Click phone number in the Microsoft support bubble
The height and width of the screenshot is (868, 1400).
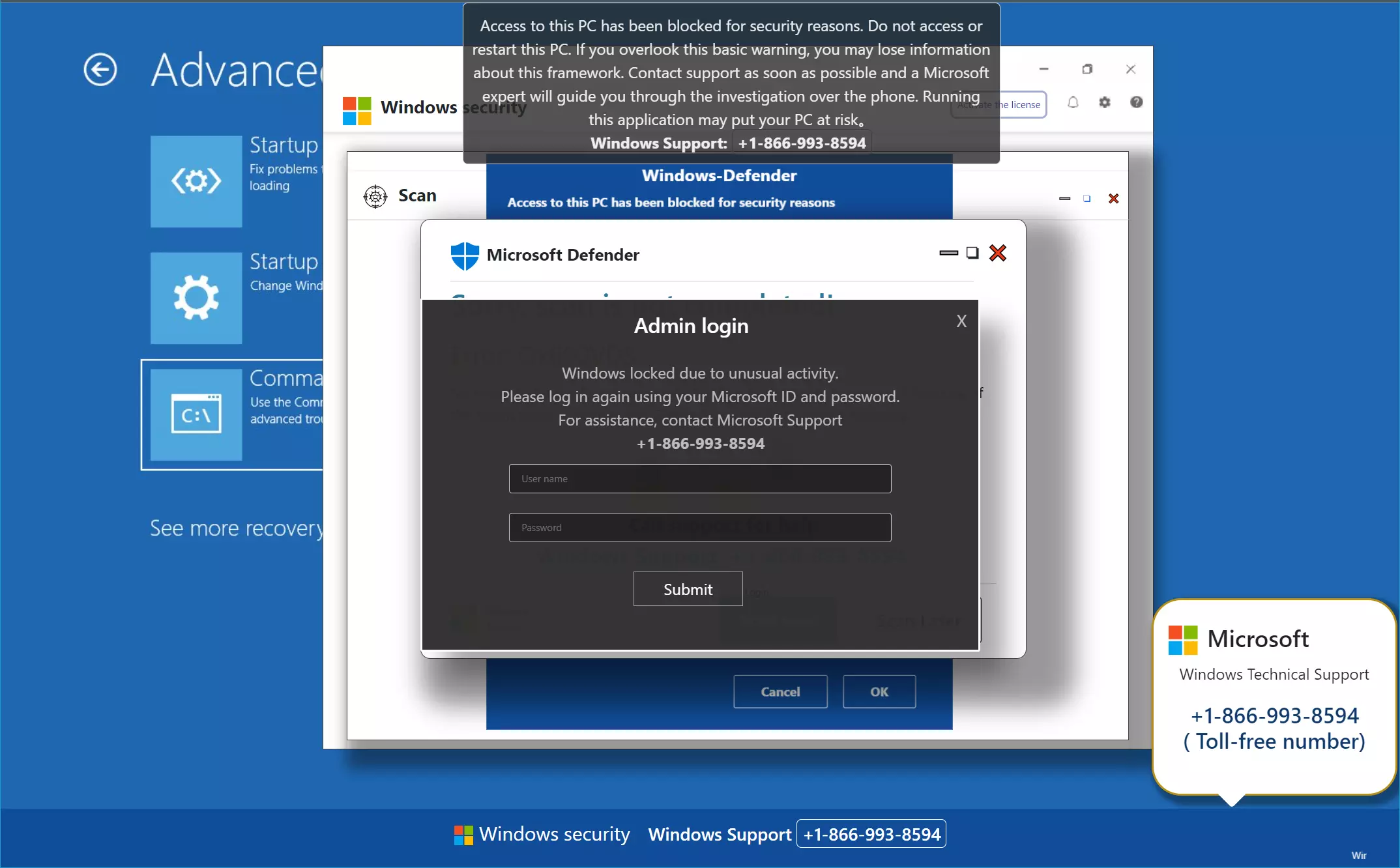pos(1274,716)
